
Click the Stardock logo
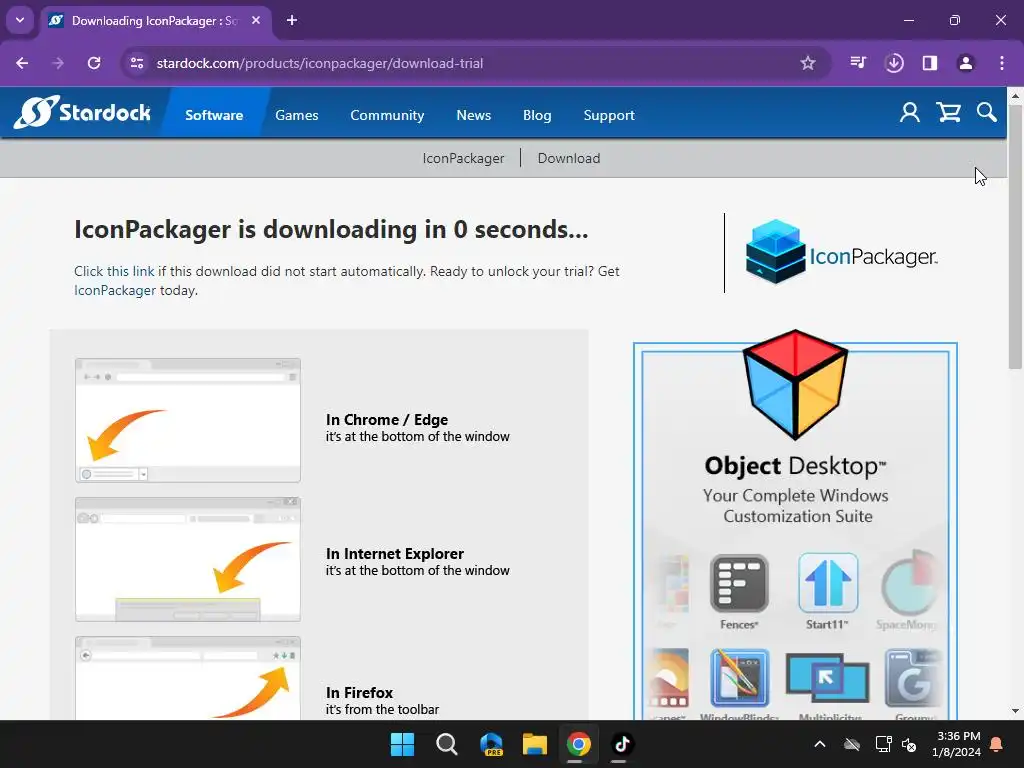(82, 112)
